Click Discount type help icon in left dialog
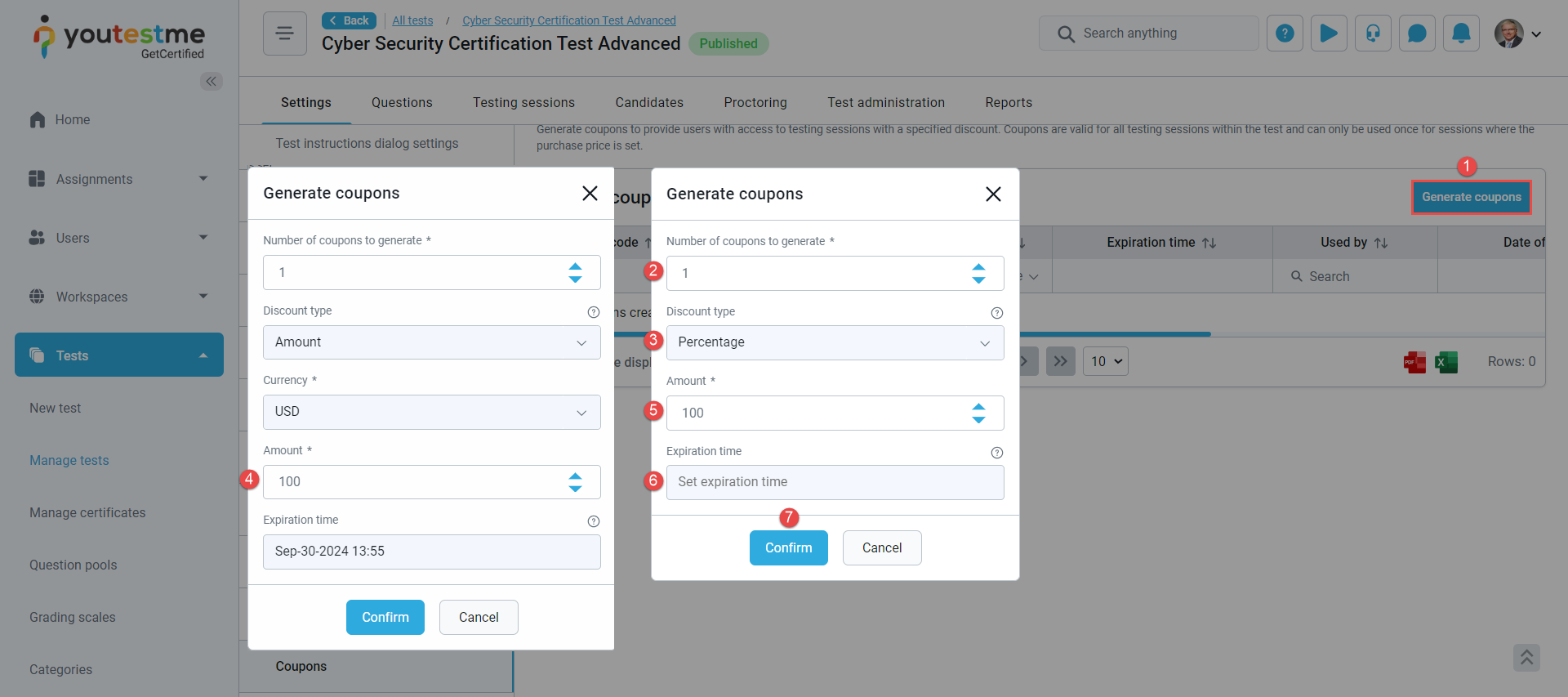The image size is (1568, 697). pyautogui.click(x=594, y=312)
